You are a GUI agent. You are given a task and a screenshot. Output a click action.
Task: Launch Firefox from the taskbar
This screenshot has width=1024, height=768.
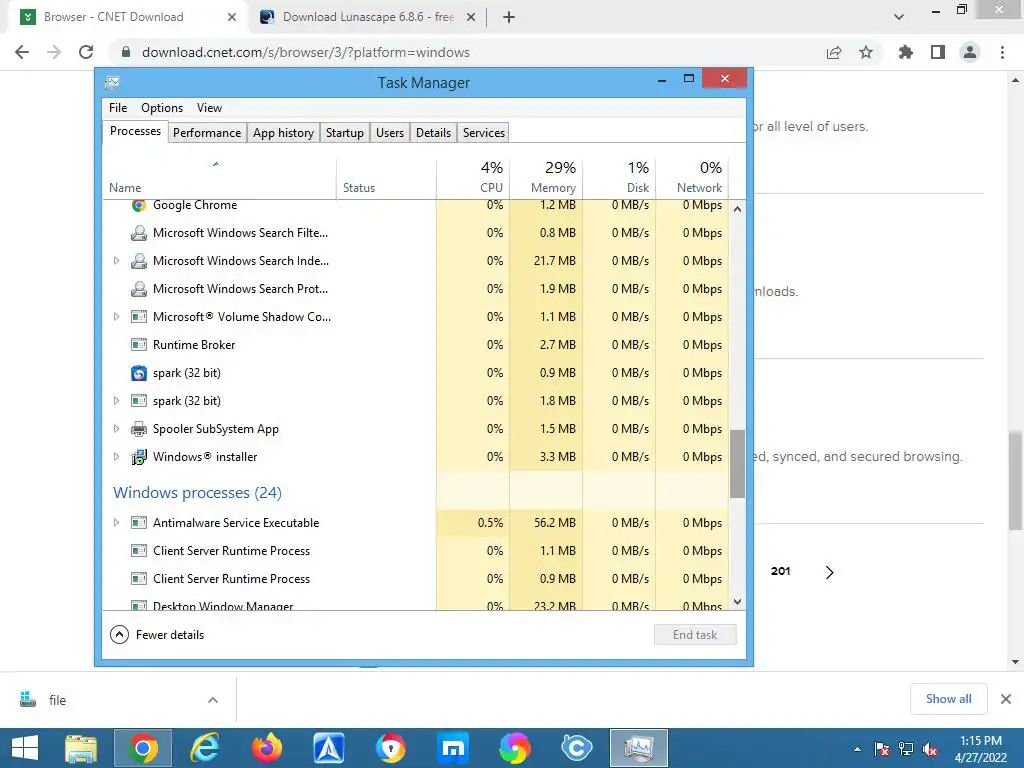tap(266, 748)
